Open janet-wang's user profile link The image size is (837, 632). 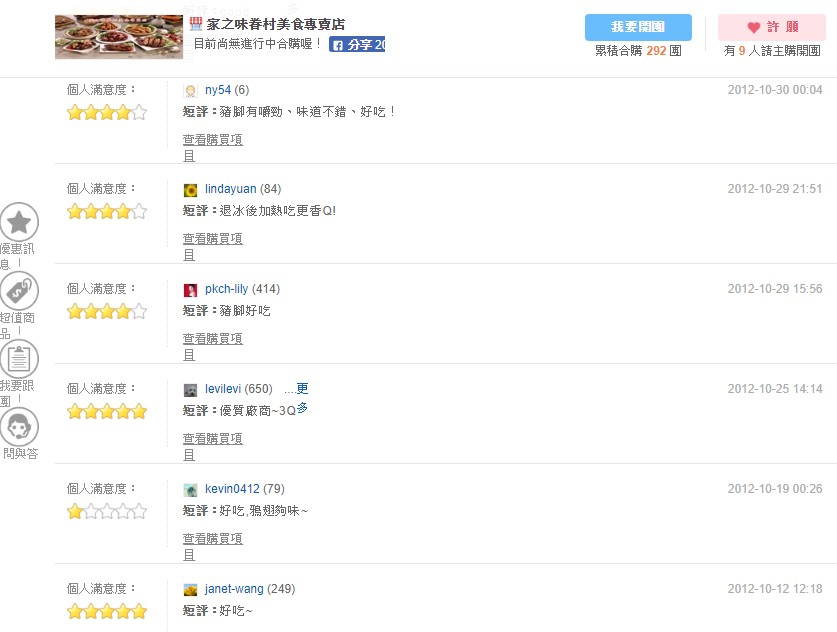(x=235, y=589)
